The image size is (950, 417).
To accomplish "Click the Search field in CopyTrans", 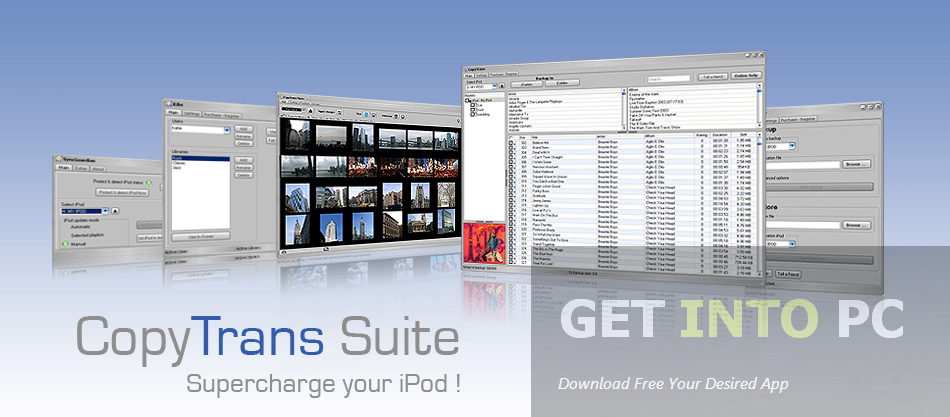I will (669, 79).
